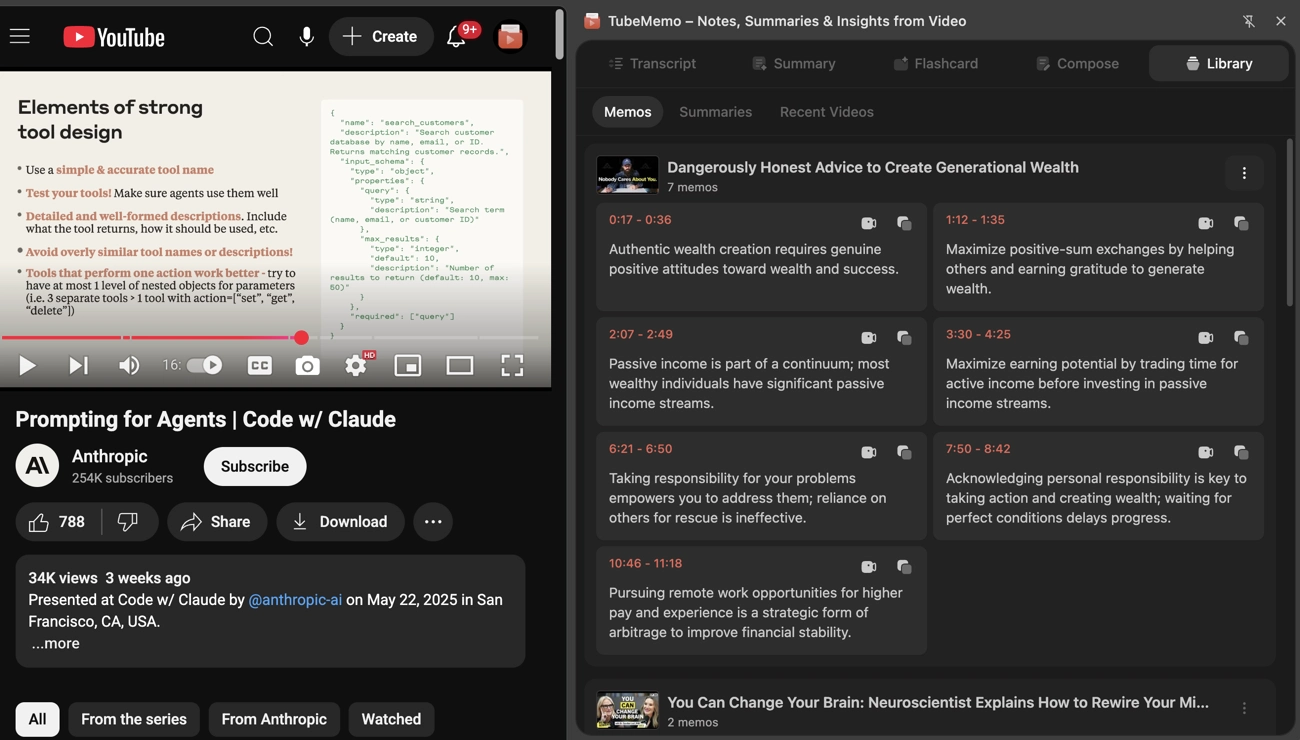The width and height of the screenshot is (1300, 740).
Task: Dislike the video
Action: 129,522
